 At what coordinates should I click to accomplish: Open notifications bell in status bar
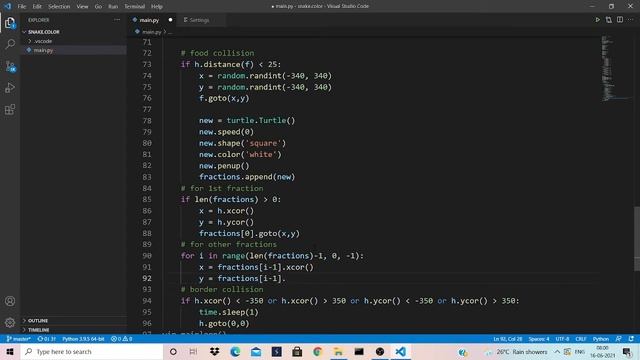[x=631, y=339]
